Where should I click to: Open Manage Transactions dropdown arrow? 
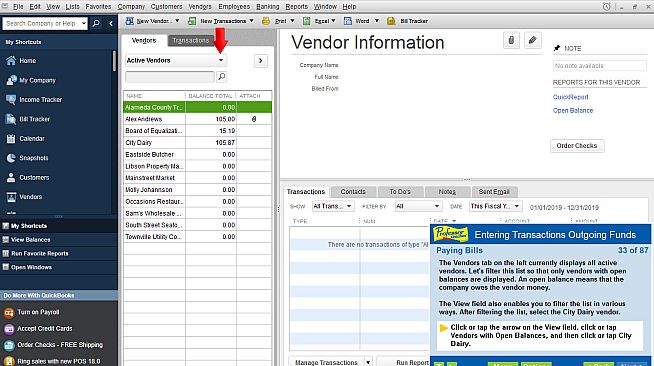(368, 362)
